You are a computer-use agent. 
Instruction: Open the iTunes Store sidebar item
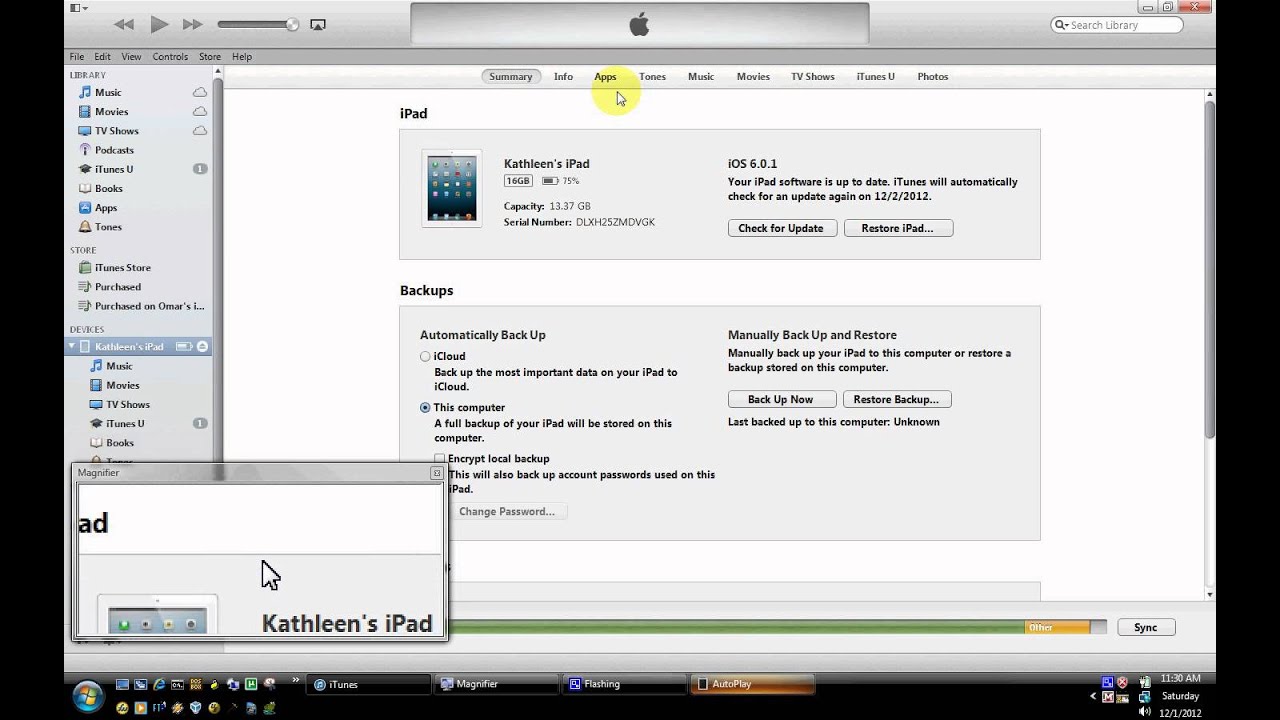coord(122,268)
